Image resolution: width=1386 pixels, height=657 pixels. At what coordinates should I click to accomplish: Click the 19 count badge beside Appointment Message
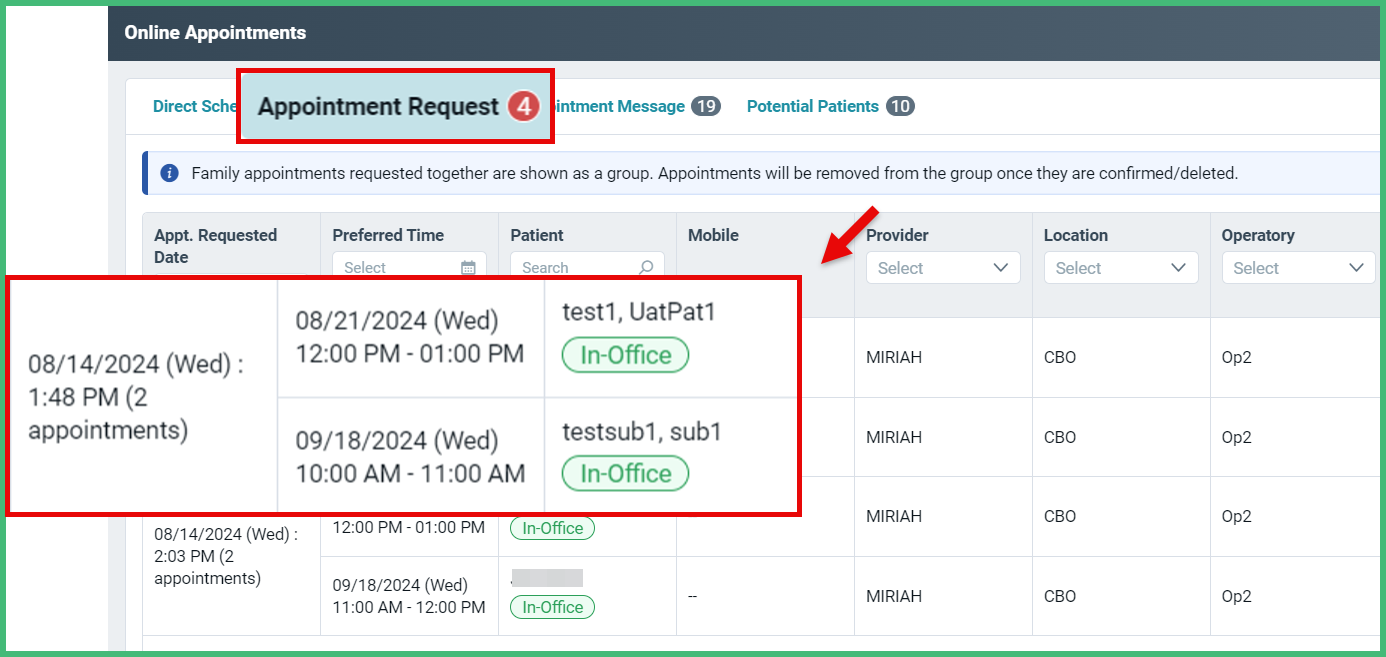(708, 105)
